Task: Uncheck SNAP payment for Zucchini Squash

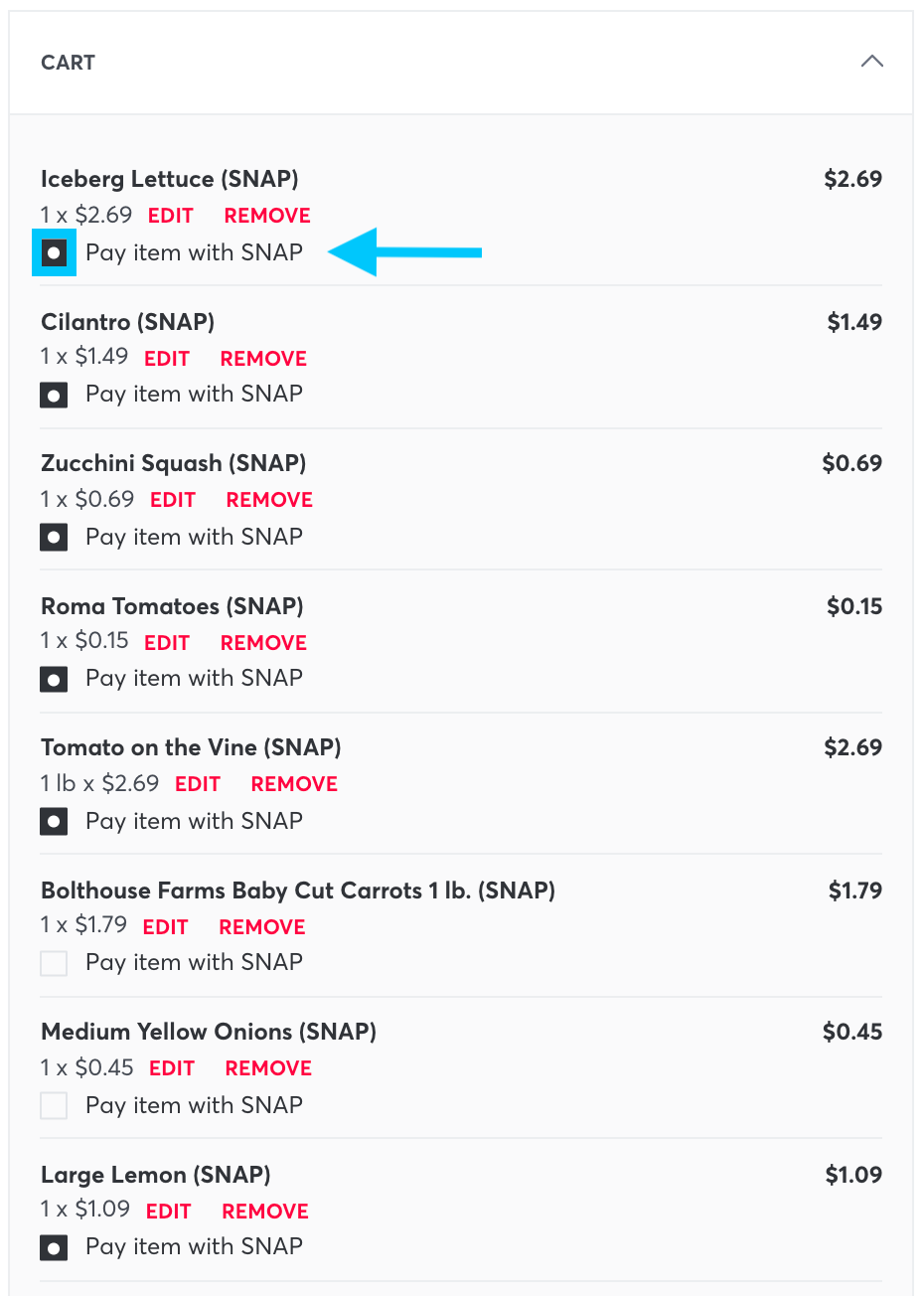Action: point(54,538)
